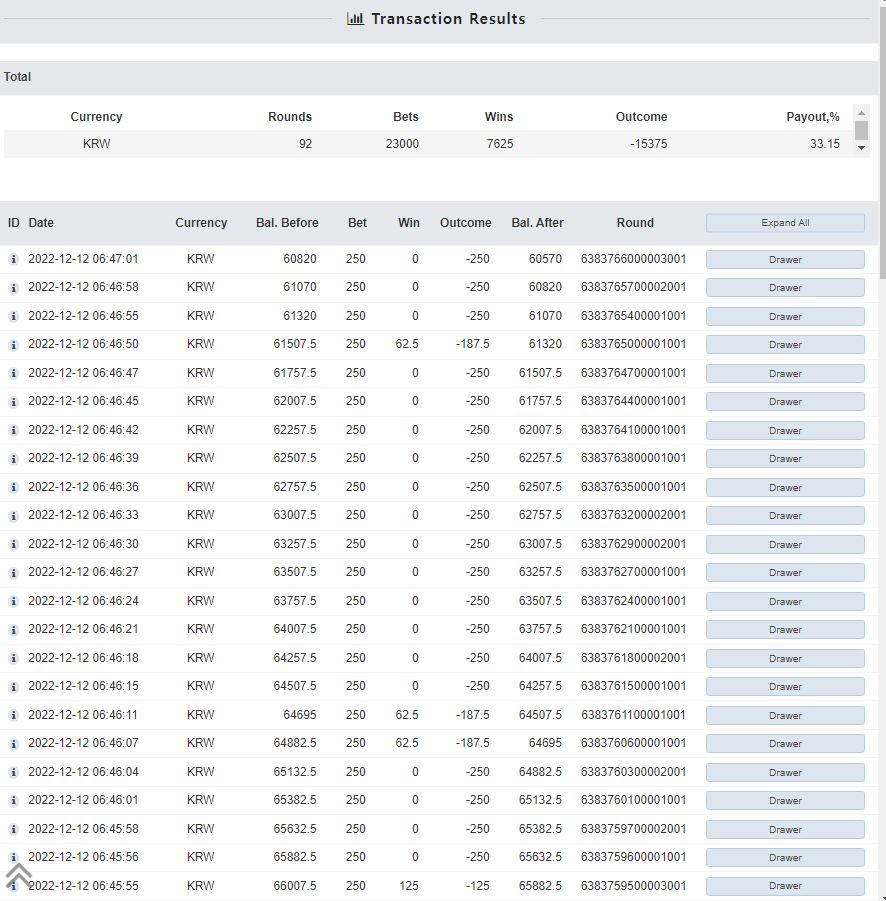Open Drawer for round 6383759500003001
This screenshot has height=901, width=886.
[785, 886]
